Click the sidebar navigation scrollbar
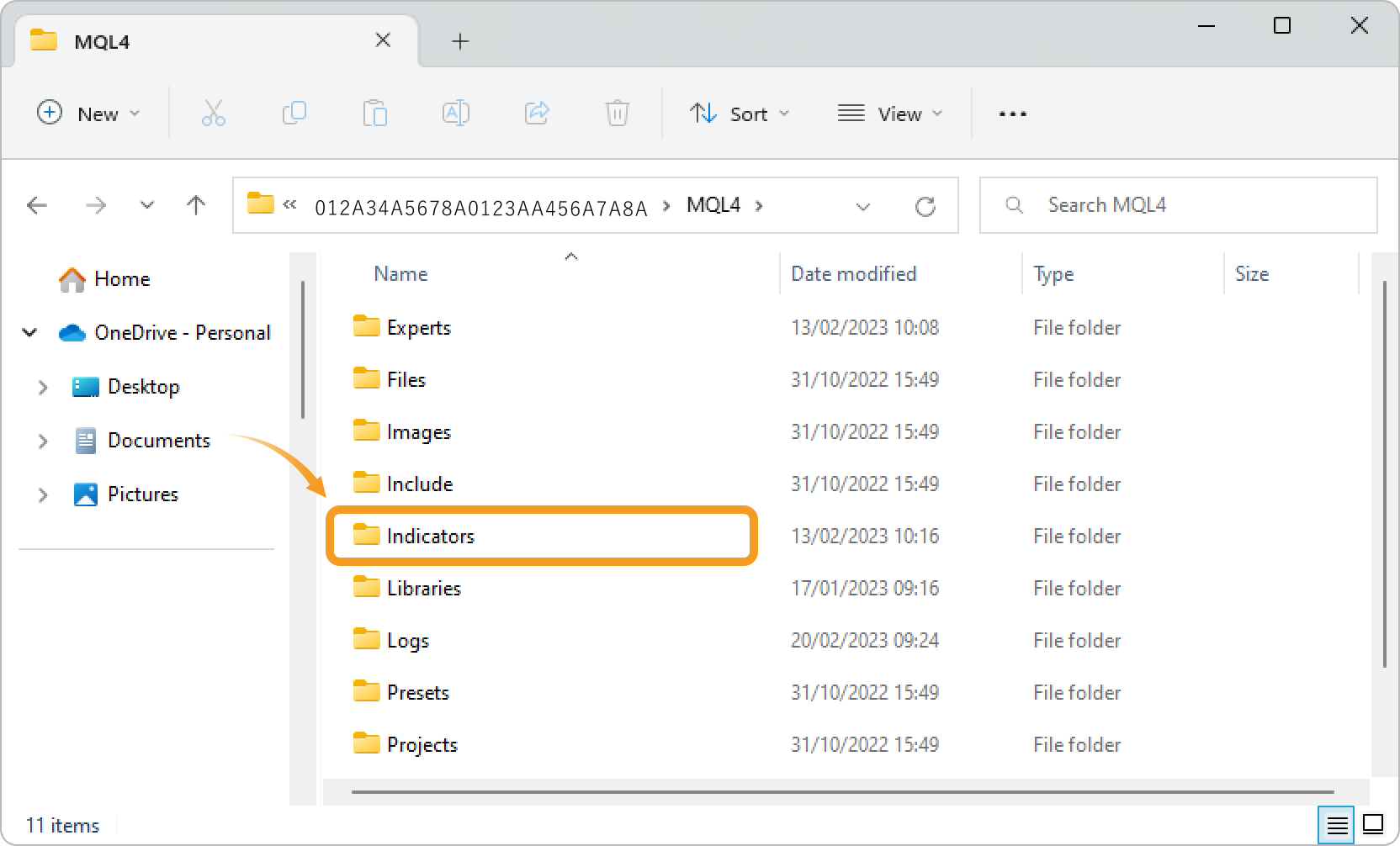This screenshot has width=1400, height=846. tap(303, 350)
